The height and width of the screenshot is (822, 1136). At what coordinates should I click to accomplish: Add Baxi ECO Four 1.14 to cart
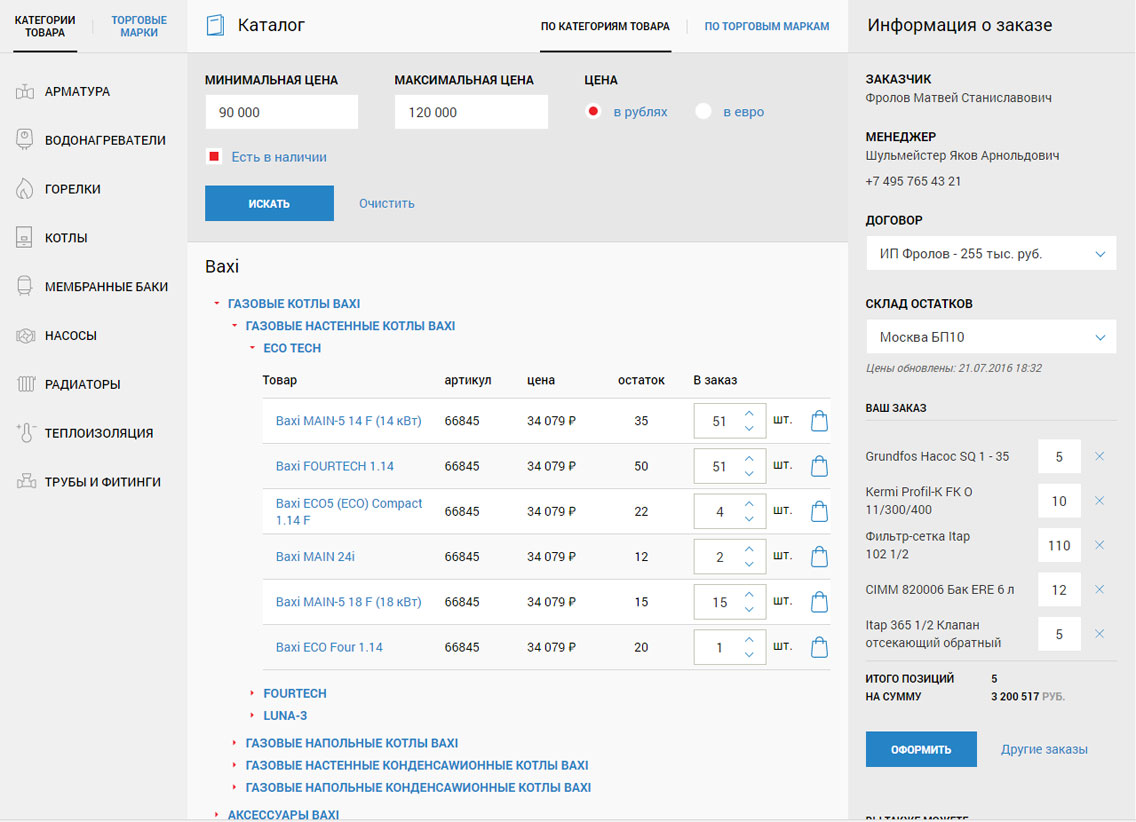click(819, 647)
